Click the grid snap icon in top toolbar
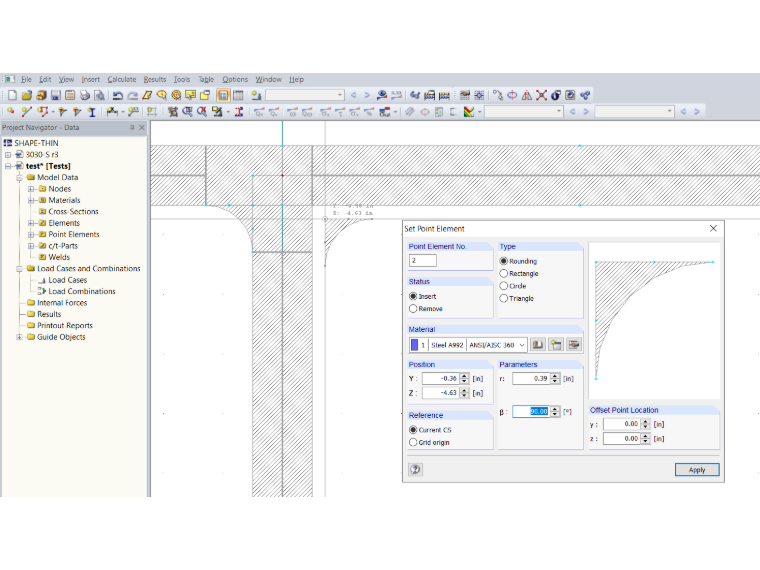This screenshot has height=570, width=760. pyautogui.click(x=479, y=95)
